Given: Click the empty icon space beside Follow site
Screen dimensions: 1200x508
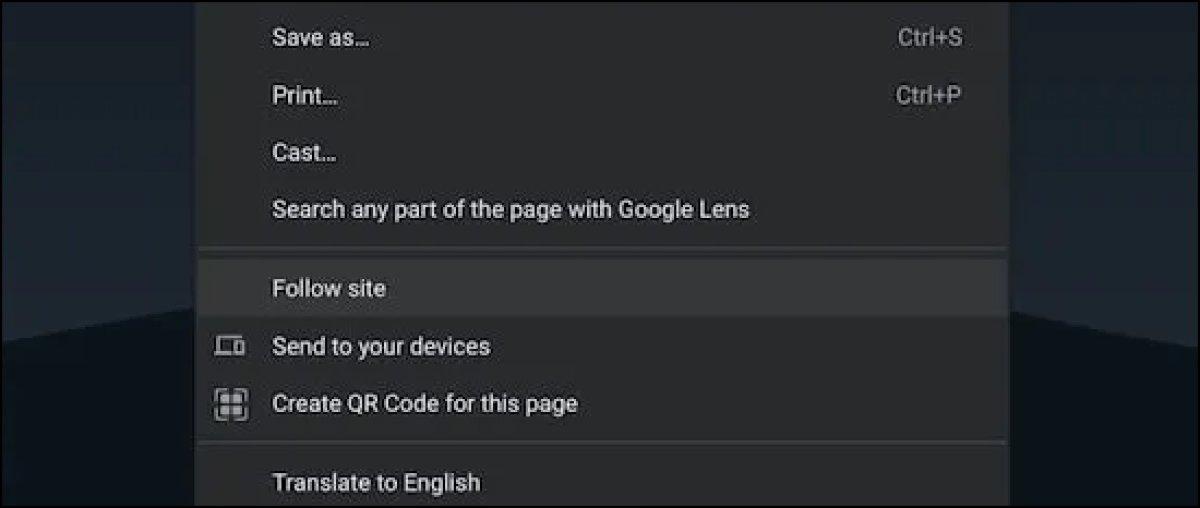Looking at the screenshot, I should (x=230, y=289).
